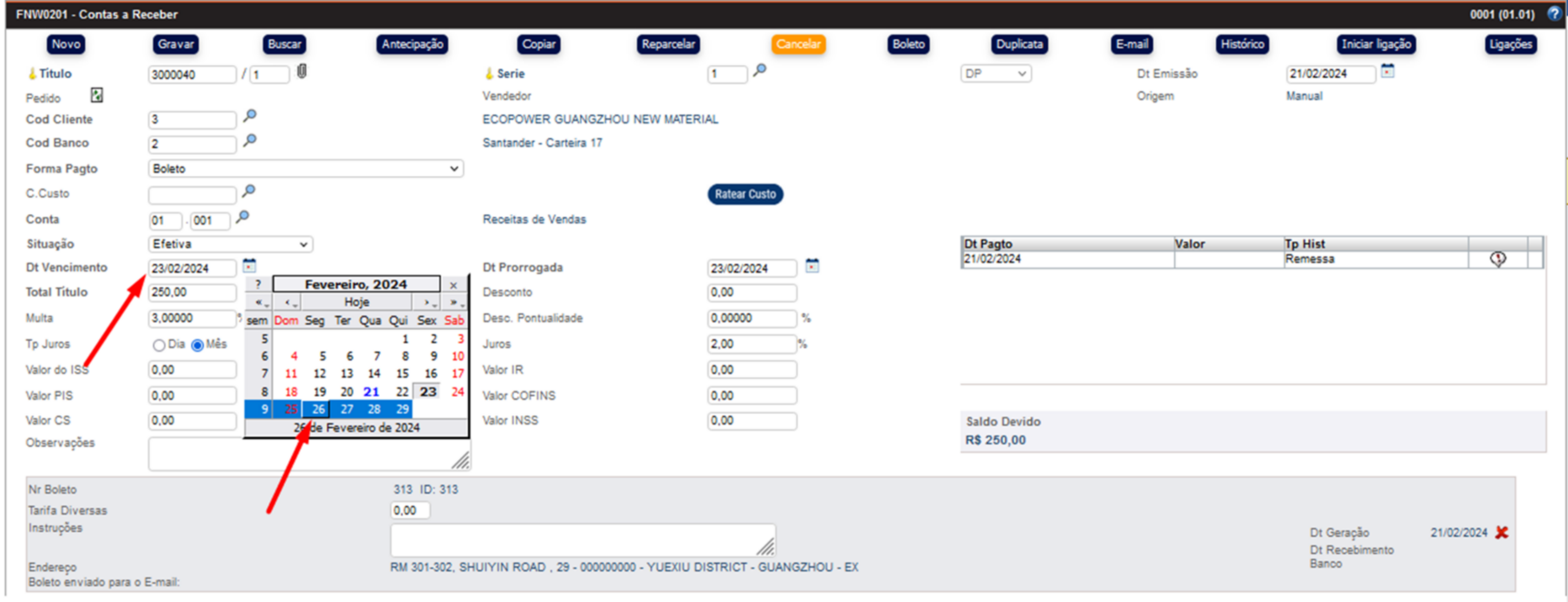
Task: Open the DP document type dropdown
Action: pyautogui.click(x=995, y=74)
